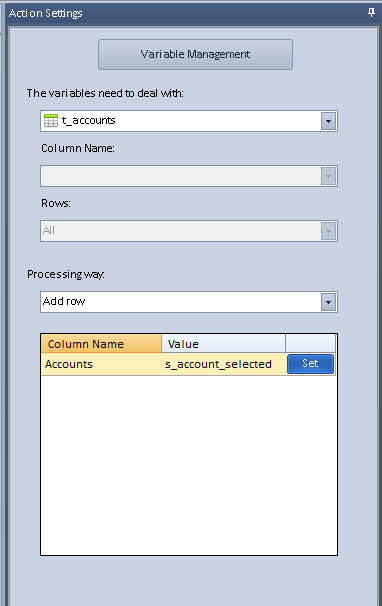Open Variable Management
The height and width of the screenshot is (606, 382).
point(195,54)
